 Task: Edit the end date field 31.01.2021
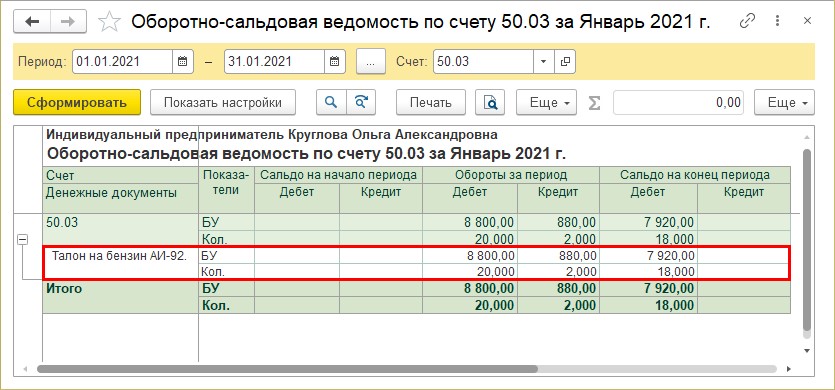point(275,61)
